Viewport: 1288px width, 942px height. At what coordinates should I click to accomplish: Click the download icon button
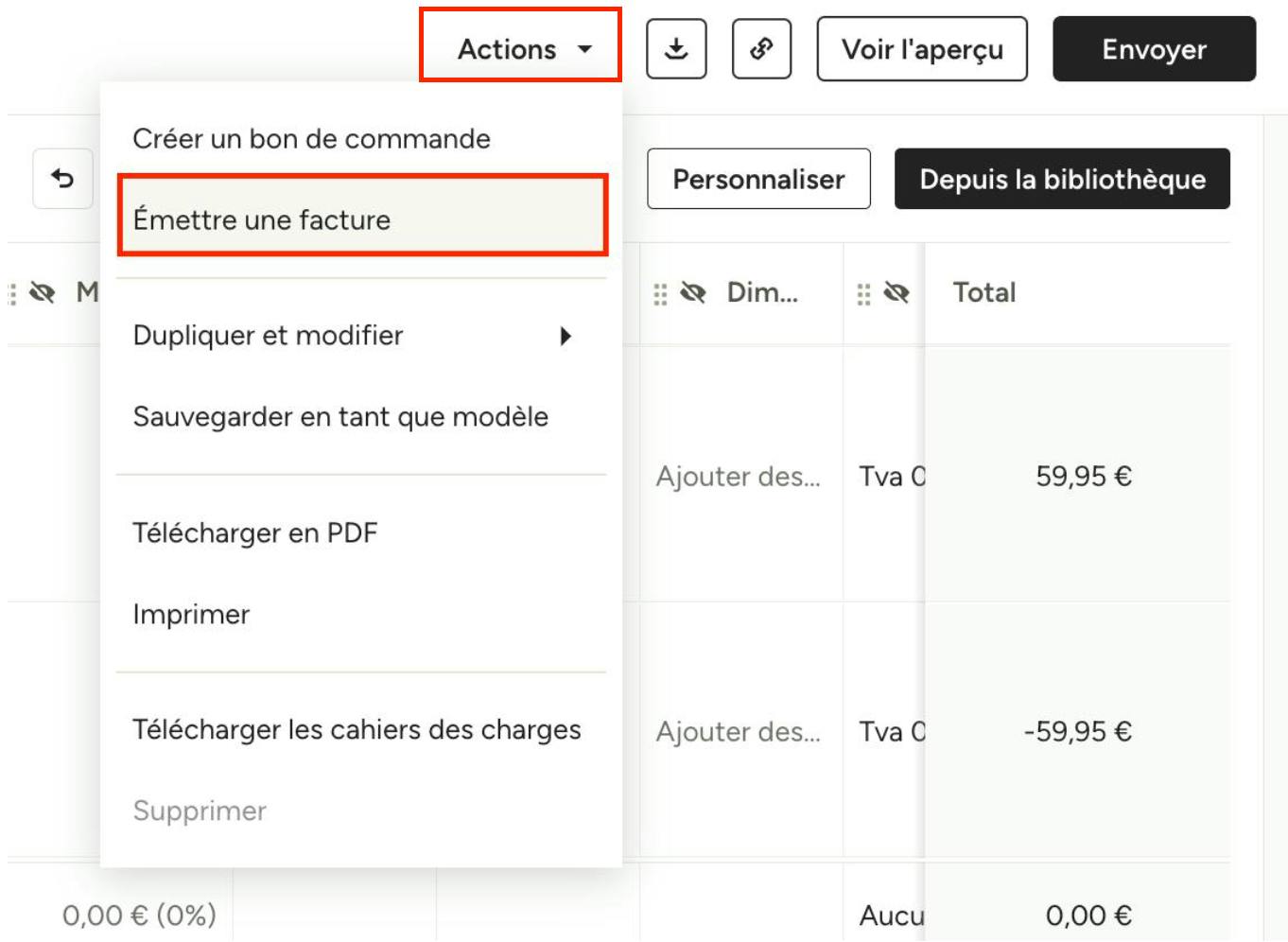676,49
